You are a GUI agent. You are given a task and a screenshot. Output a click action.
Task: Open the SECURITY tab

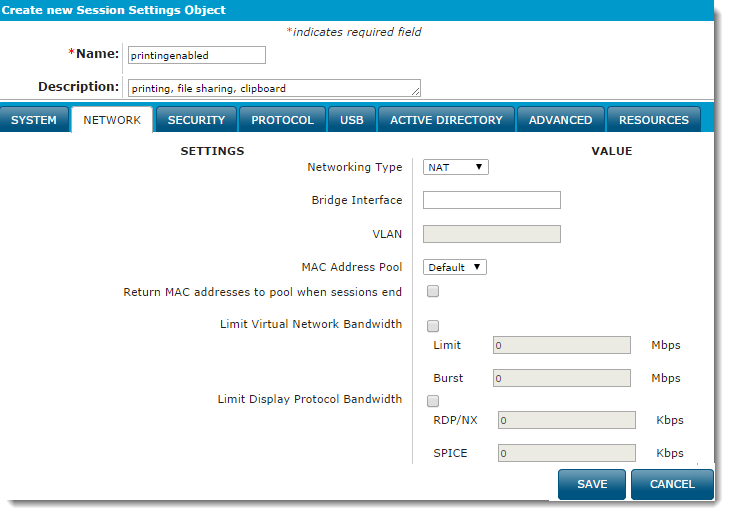point(196,120)
